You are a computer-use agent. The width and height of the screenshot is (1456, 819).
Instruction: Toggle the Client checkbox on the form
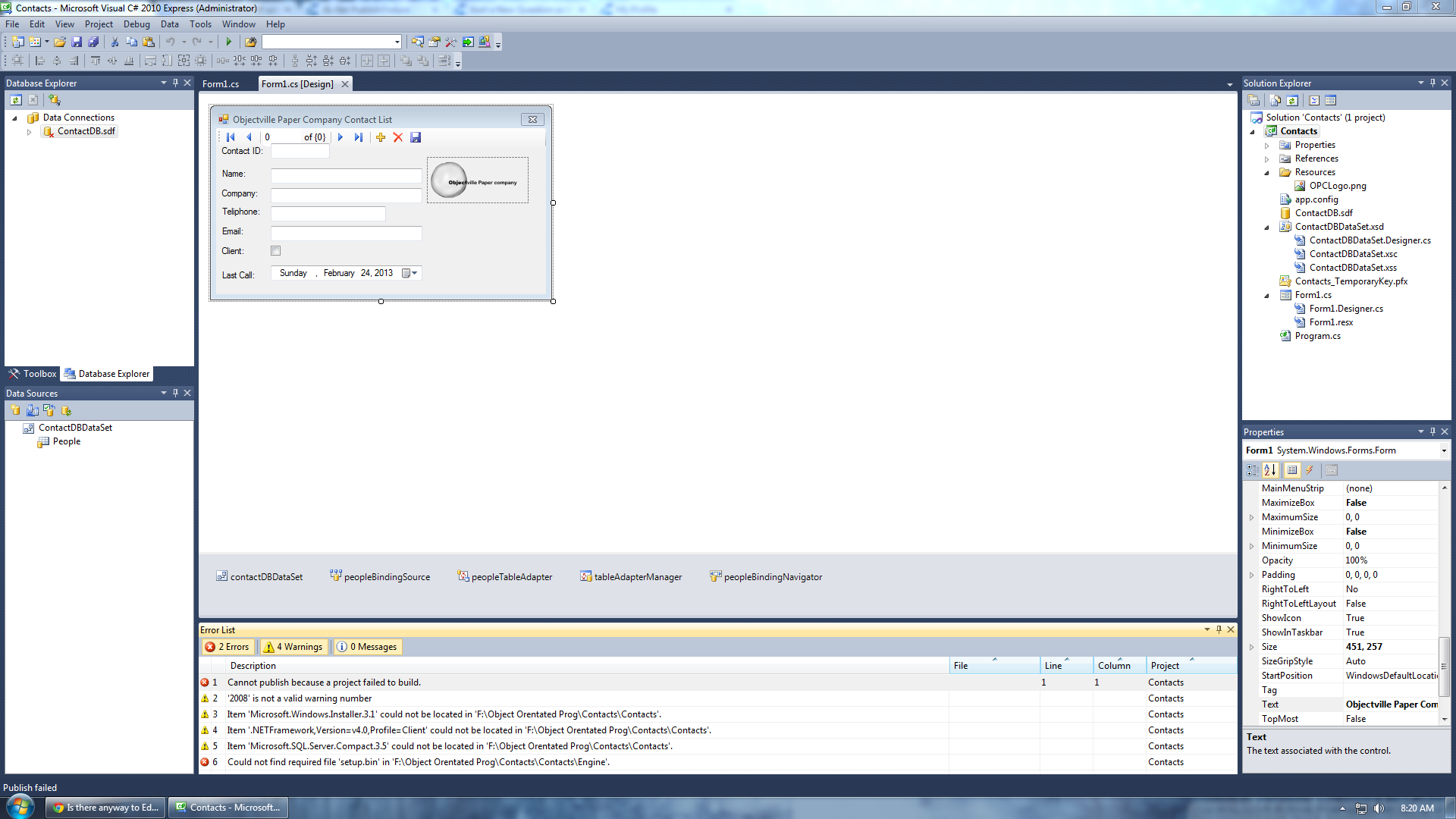pos(276,251)
